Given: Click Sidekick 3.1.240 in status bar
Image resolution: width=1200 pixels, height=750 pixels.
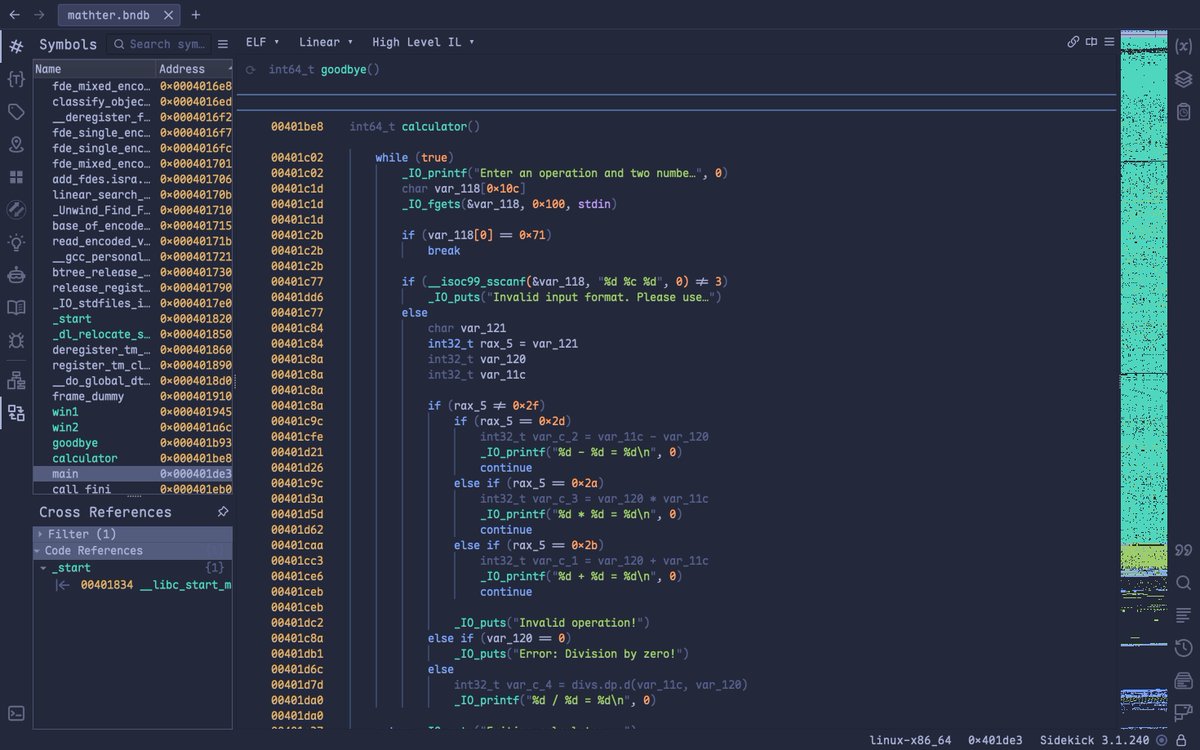Looking at the screenshot, I should coord(1094,740).
